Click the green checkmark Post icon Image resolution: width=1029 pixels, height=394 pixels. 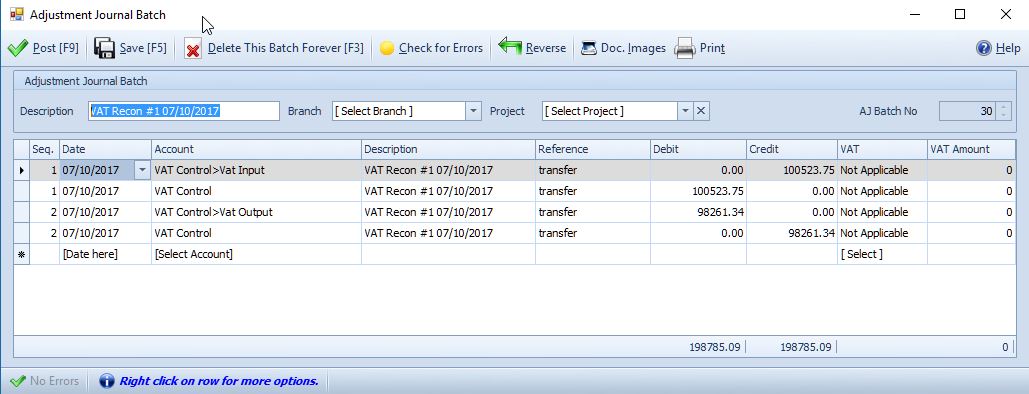click(18, 48)
